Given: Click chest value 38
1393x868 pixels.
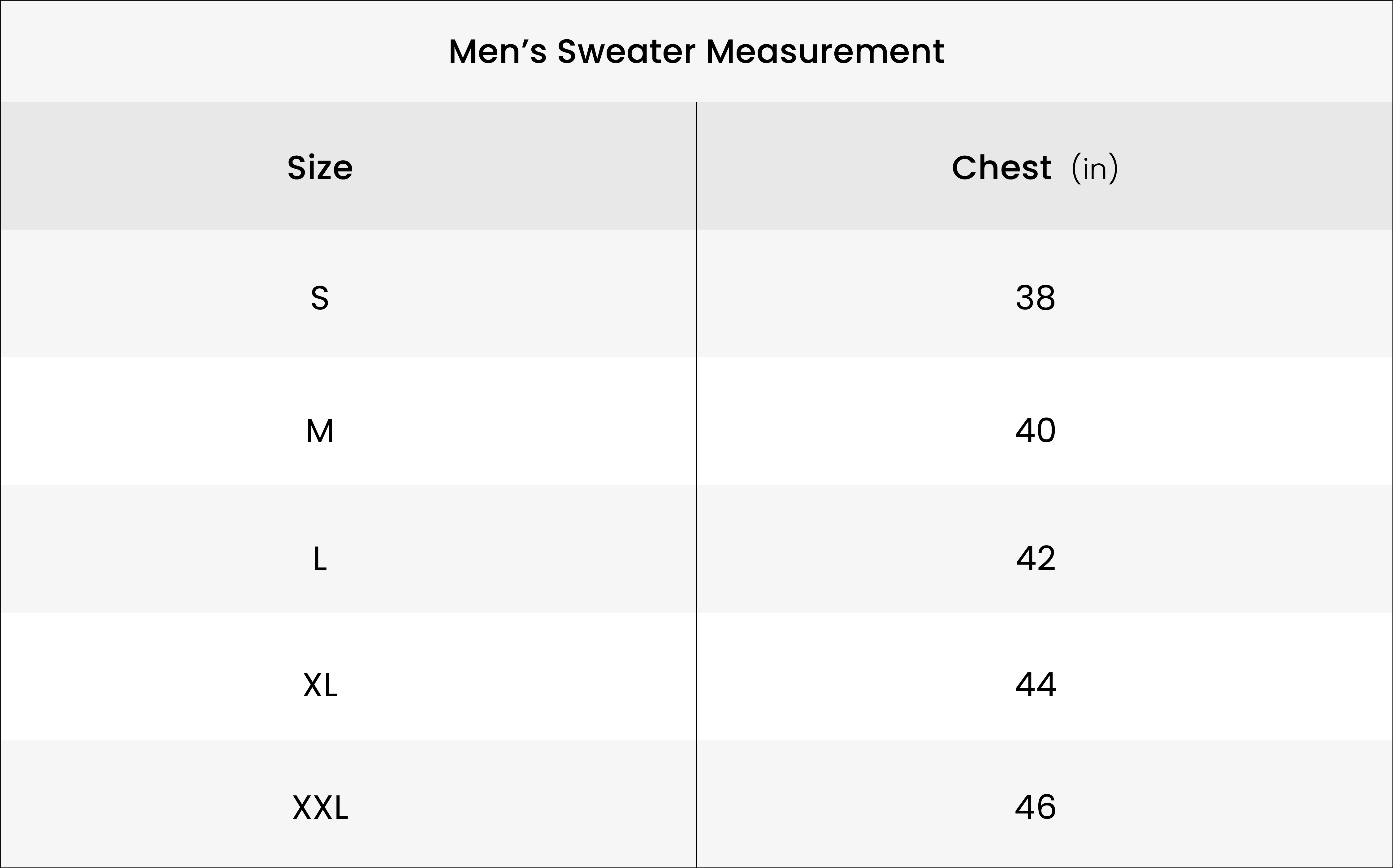Looking at the screenshot, I should 1036,299.
